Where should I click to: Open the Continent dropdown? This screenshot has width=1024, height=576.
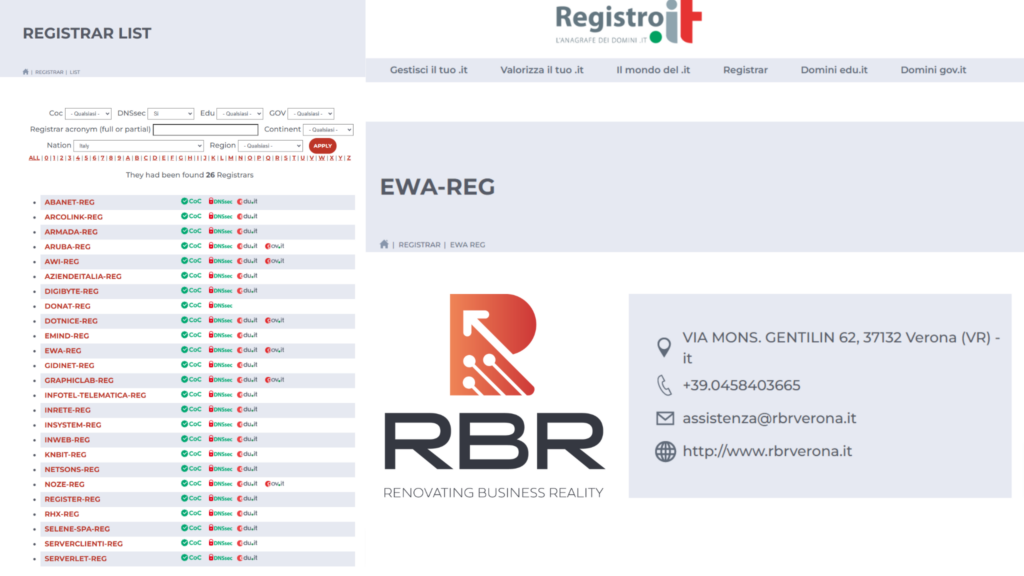point(328,130)
